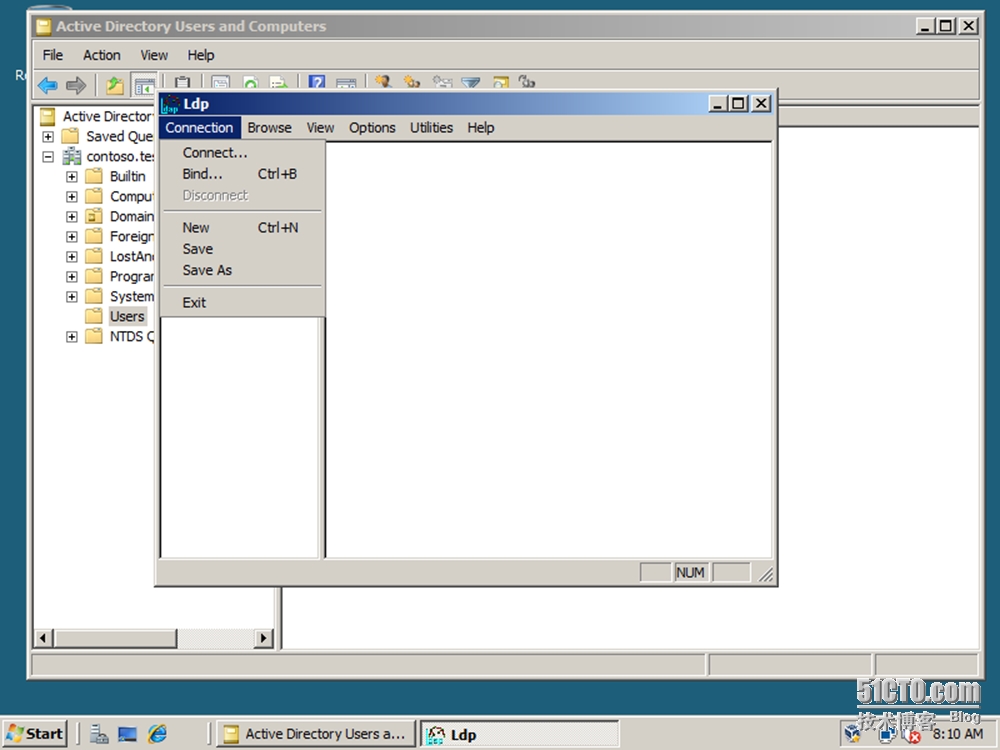1000x750 pixels.
Task: Select Save As in Connection menu
Action: 242,270
